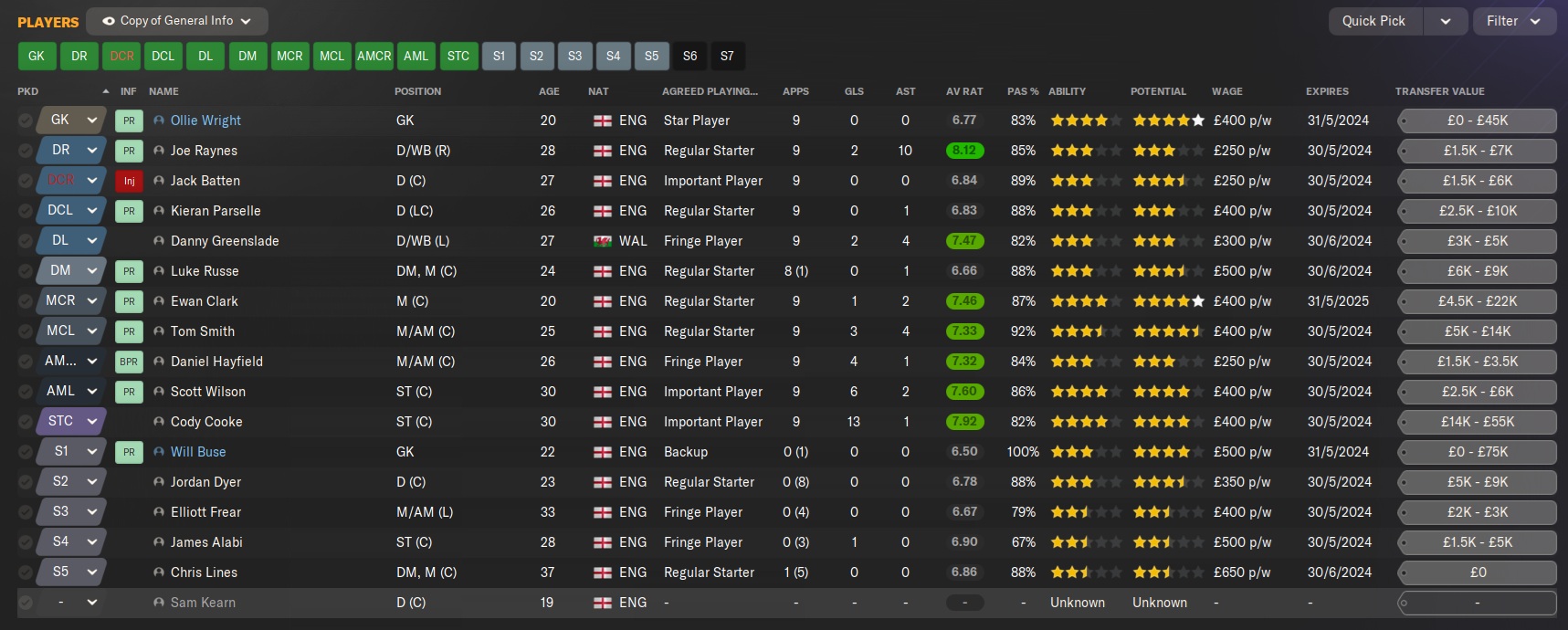This screenshot has height=630, width=1568.
Task: Select the S7 substitute tab
Action: tap(727, 56)
